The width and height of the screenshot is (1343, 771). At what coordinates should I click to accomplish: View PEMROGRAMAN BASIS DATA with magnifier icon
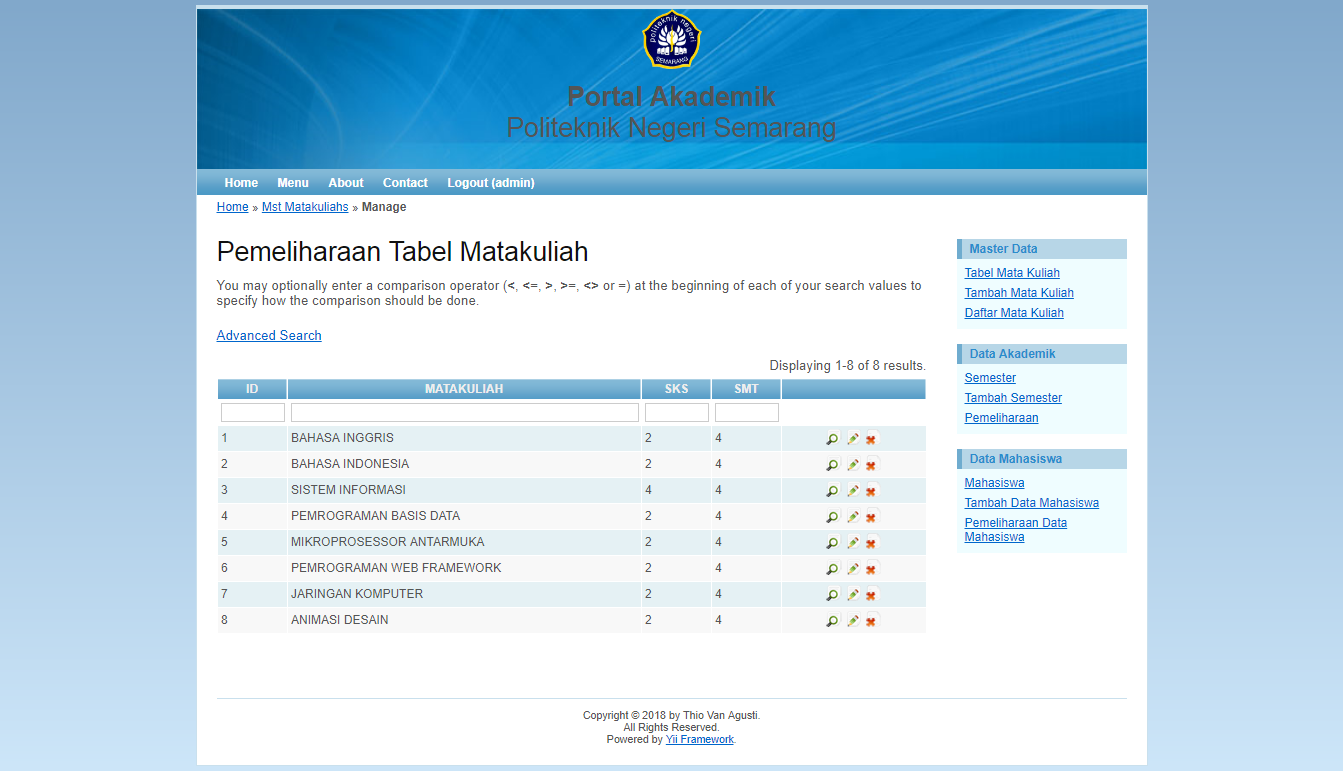click(833, 517)
